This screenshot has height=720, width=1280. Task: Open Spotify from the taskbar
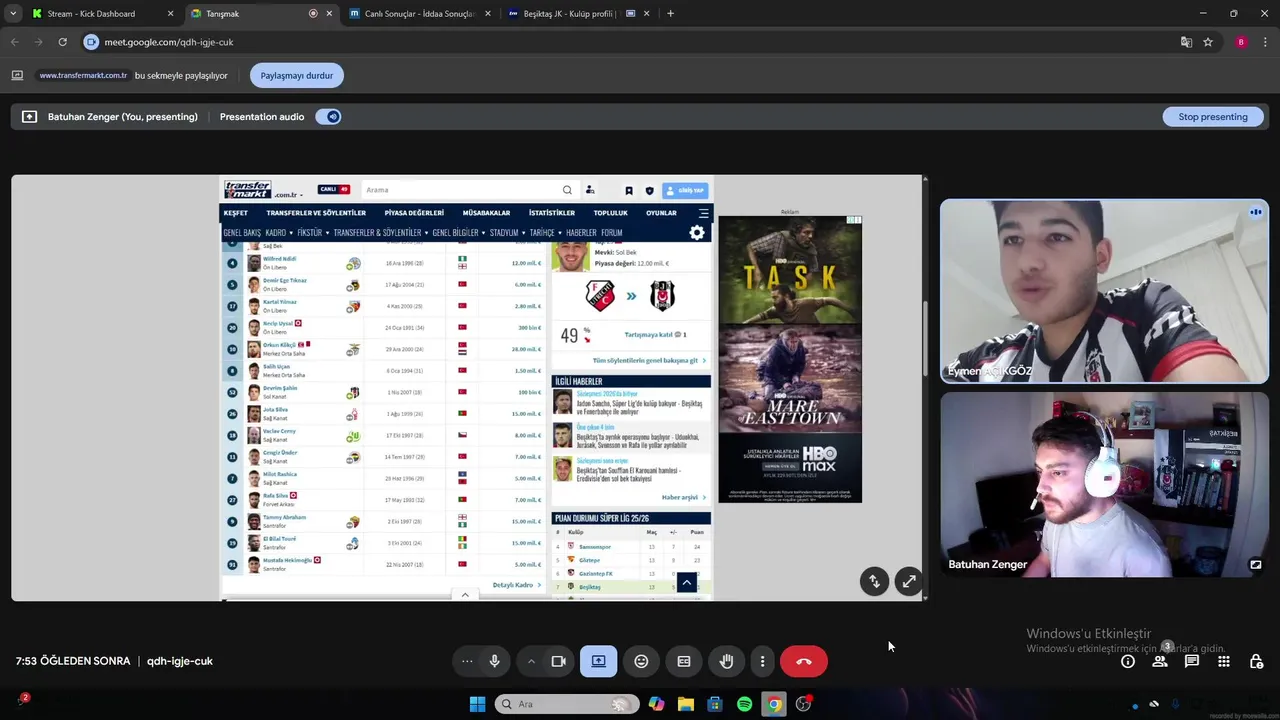click(744, 704)
